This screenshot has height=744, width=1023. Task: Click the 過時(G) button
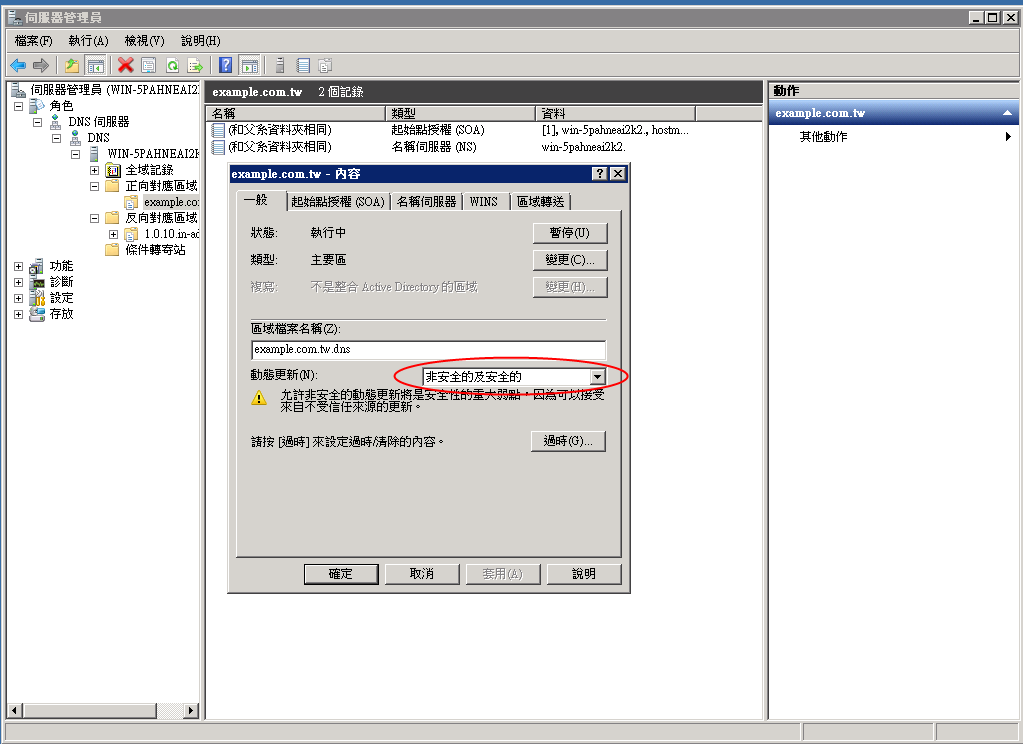(570, 441)
